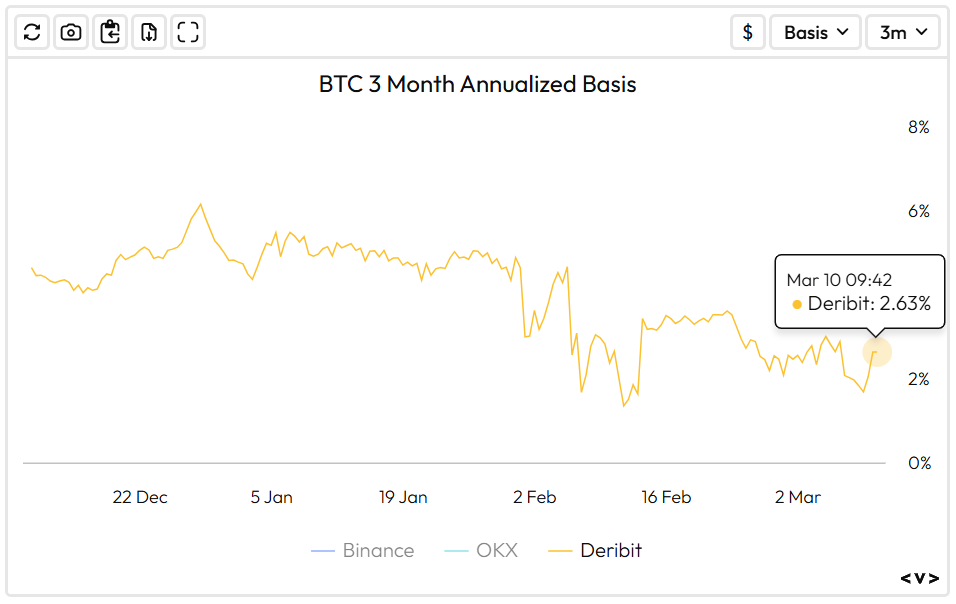Click the late-December peak on the Deribit line
This screenshot has height=604, width=956.
pos(201,204)
